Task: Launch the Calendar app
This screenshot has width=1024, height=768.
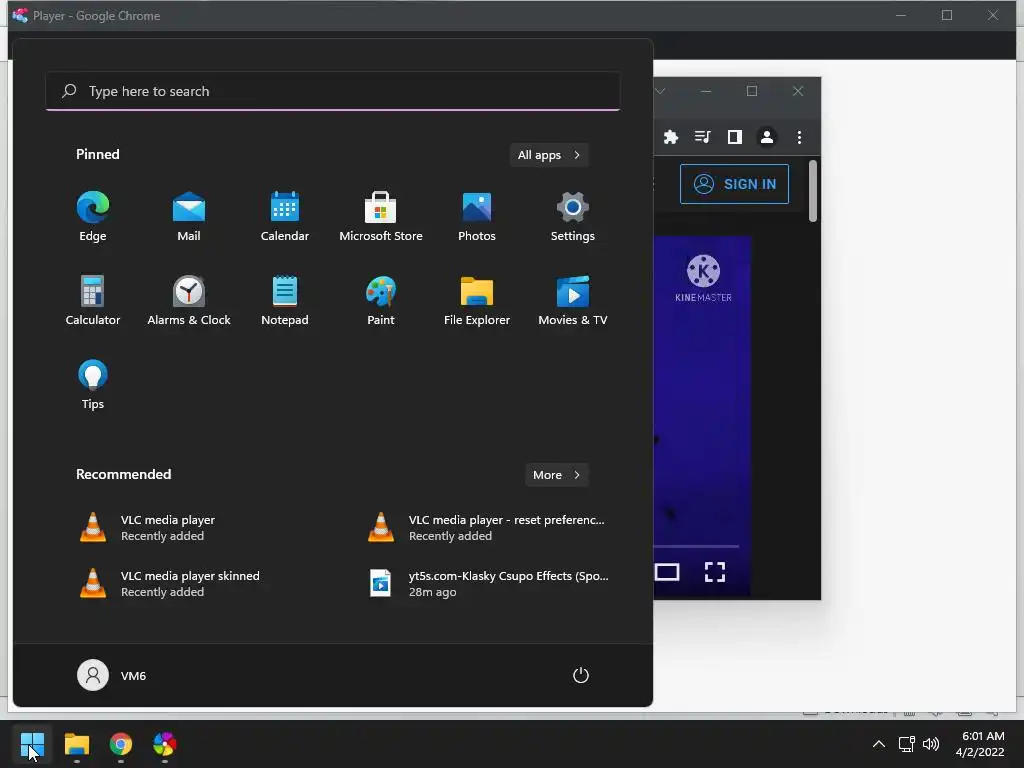Action: click(x=285, y=217)
